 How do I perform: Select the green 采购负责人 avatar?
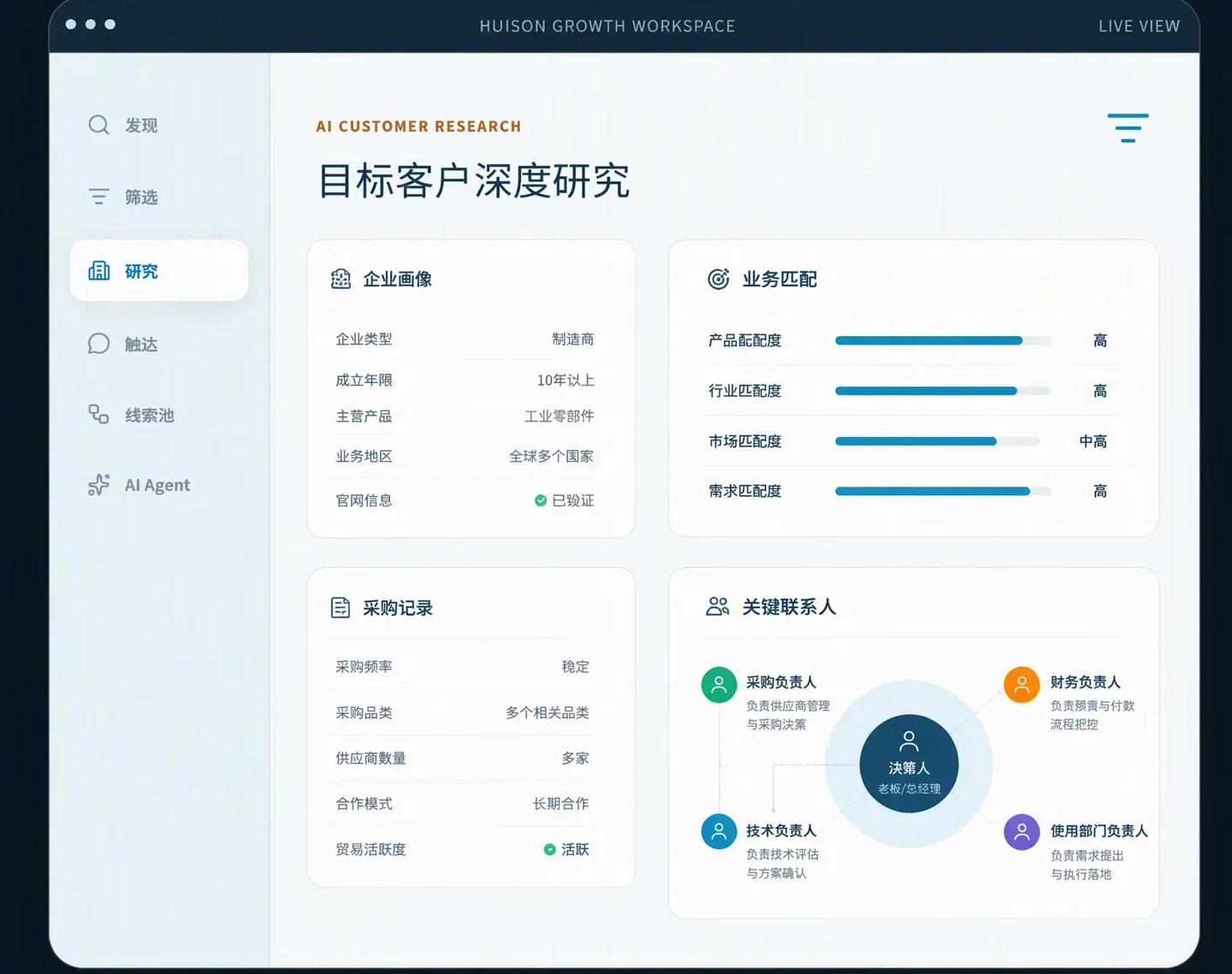pos(719,684)
